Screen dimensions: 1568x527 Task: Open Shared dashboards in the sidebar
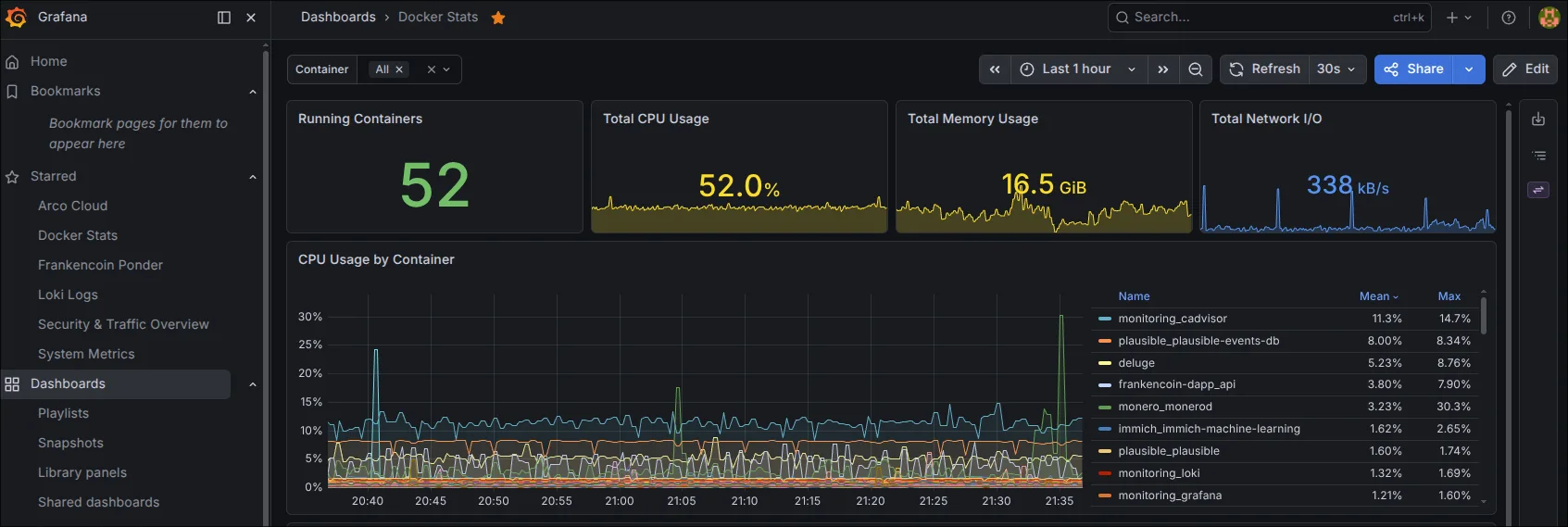click(x=99, y=502)
